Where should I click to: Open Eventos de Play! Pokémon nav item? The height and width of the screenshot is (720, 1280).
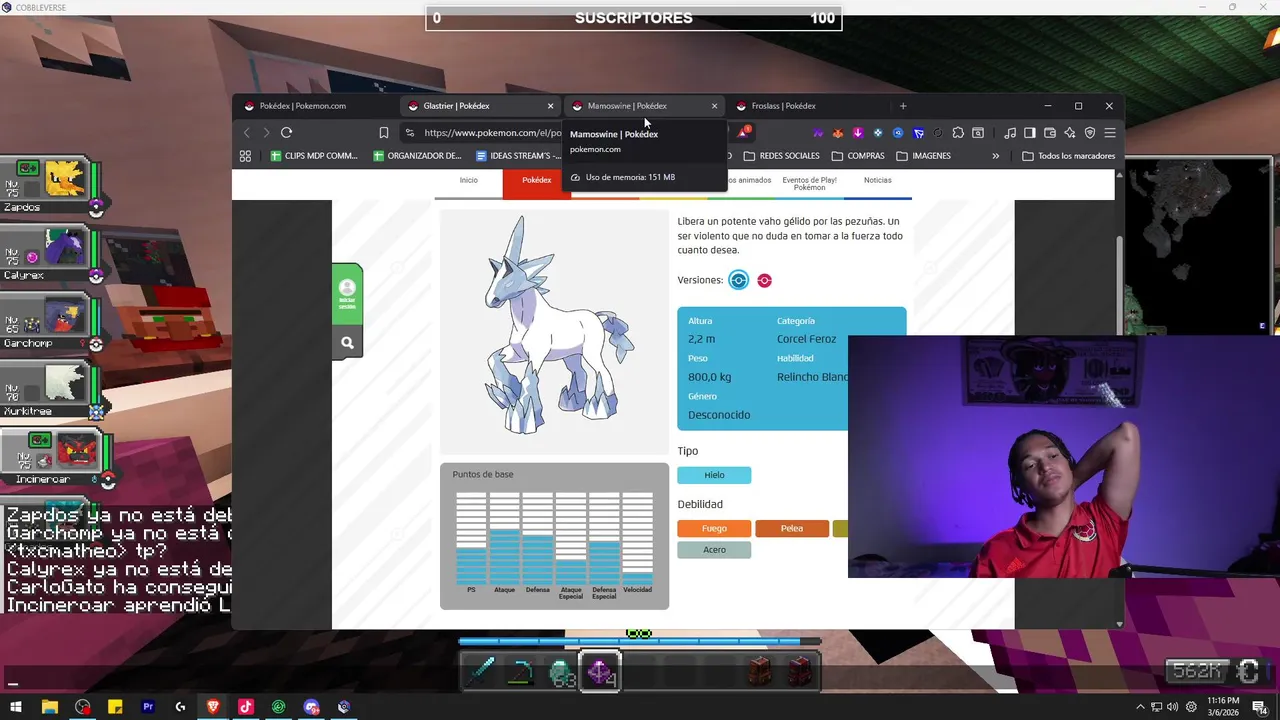809,183
